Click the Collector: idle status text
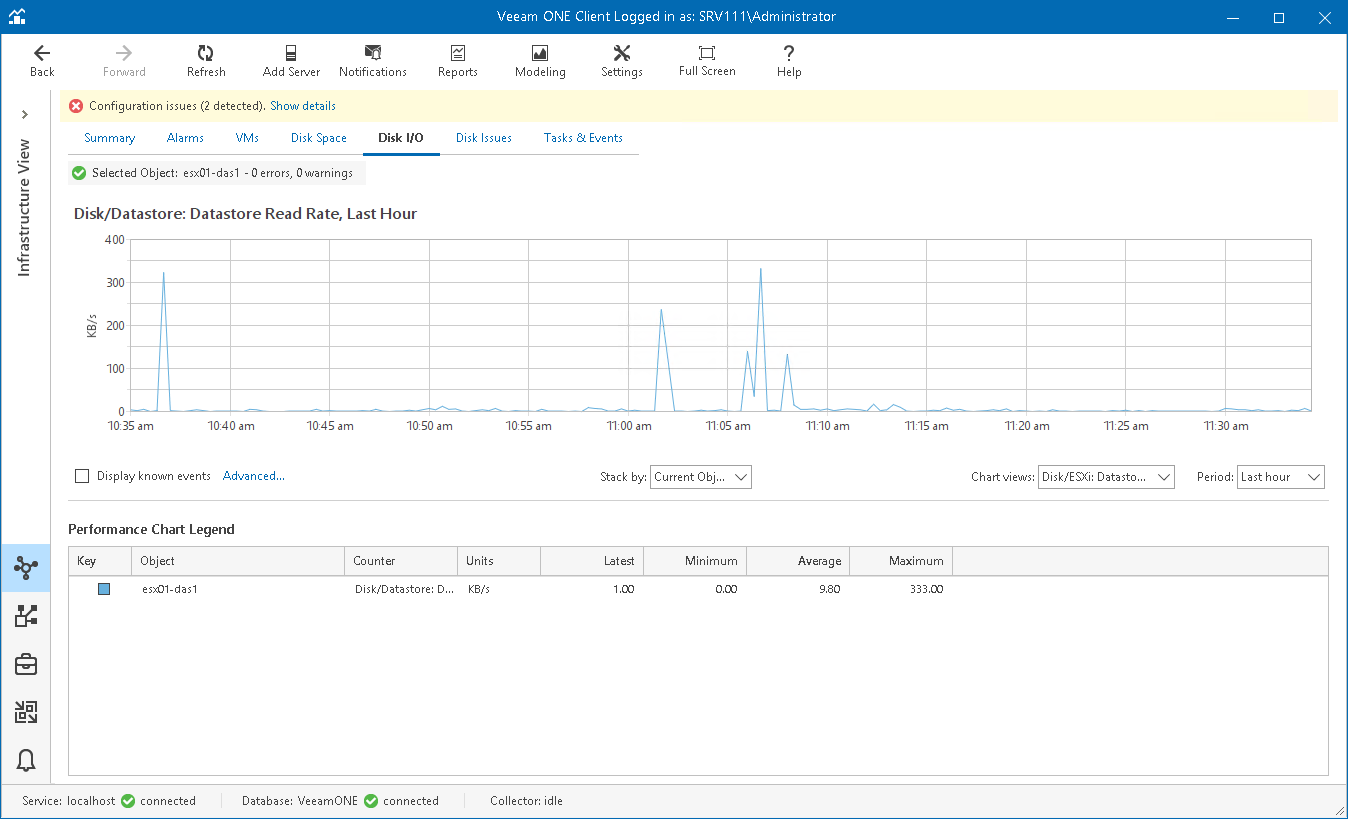This screenshot has width=1348, height=819. [x=526, y=801]
